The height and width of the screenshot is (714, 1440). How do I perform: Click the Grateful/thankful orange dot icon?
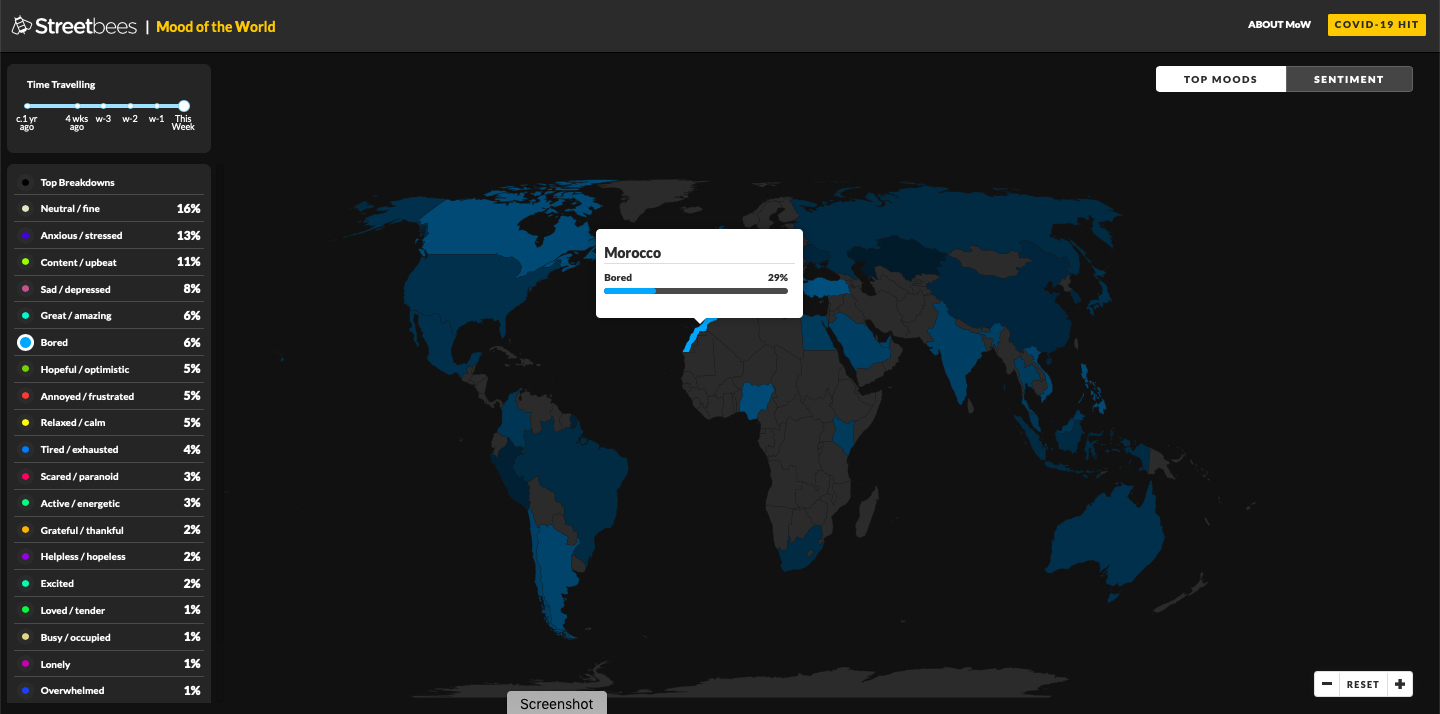25,529
